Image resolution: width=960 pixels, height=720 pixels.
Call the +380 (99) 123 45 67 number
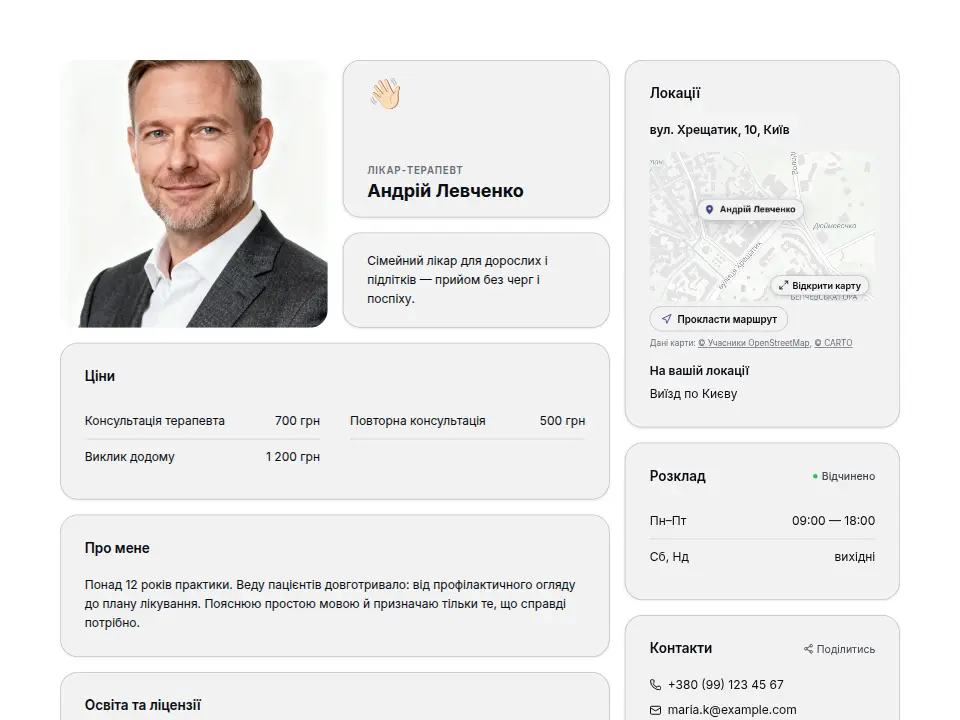(x=726, y=684)
